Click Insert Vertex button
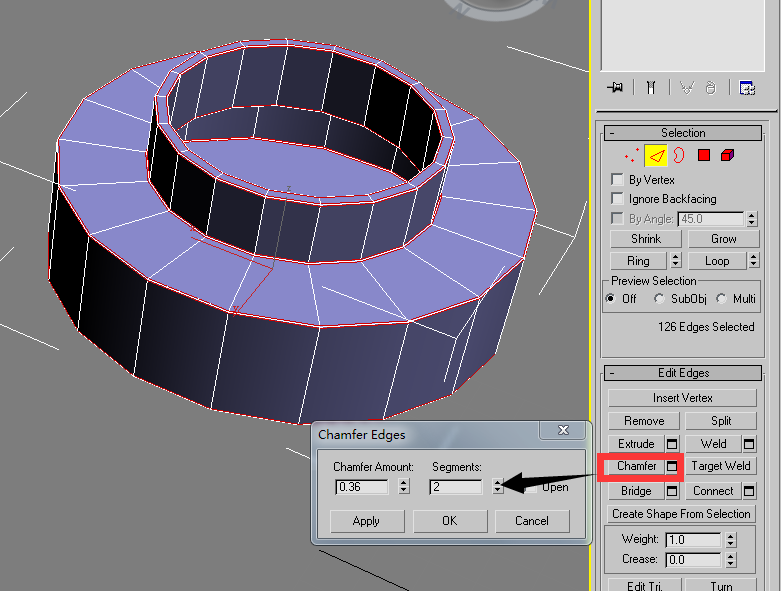 click(x=682, y=398)
